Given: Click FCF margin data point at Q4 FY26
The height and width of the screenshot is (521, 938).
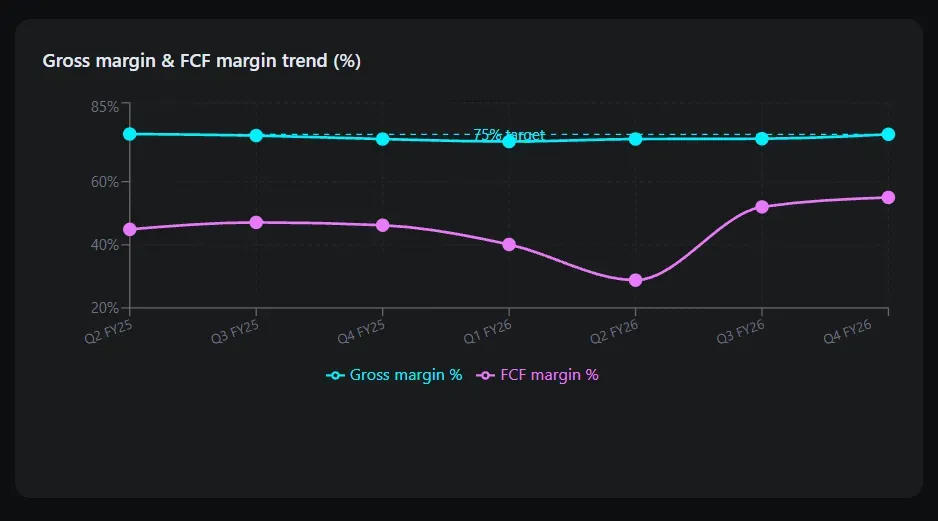Looking at the screenshot, I should tap(888, 197).
